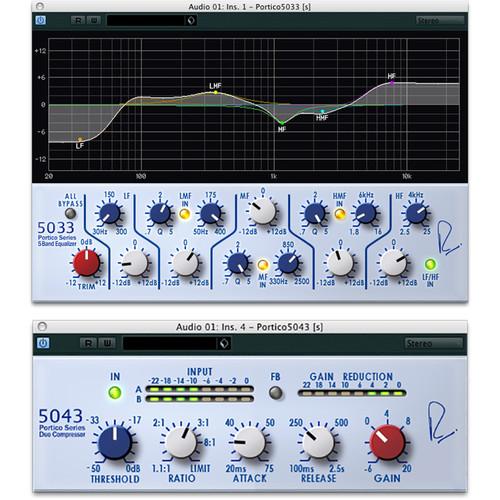Click the HF frequency knob (2.5–25)
The width and height of the screenshot is (500, 500).
point(416,213)
